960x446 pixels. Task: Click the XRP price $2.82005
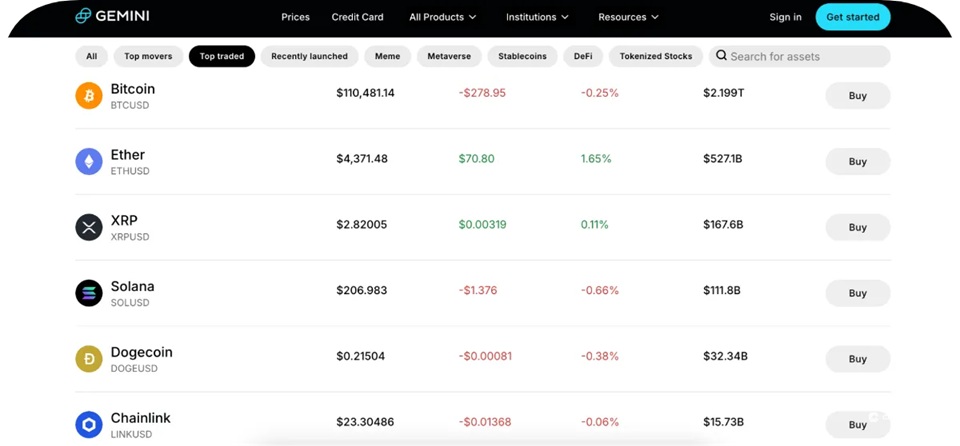pos(361,225)
